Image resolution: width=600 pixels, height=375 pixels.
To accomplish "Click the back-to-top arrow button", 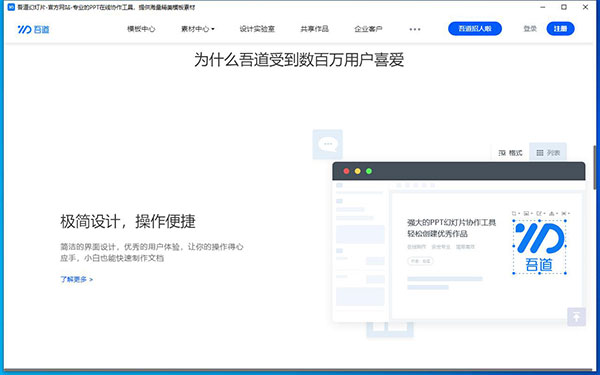I will pos(576,317).
